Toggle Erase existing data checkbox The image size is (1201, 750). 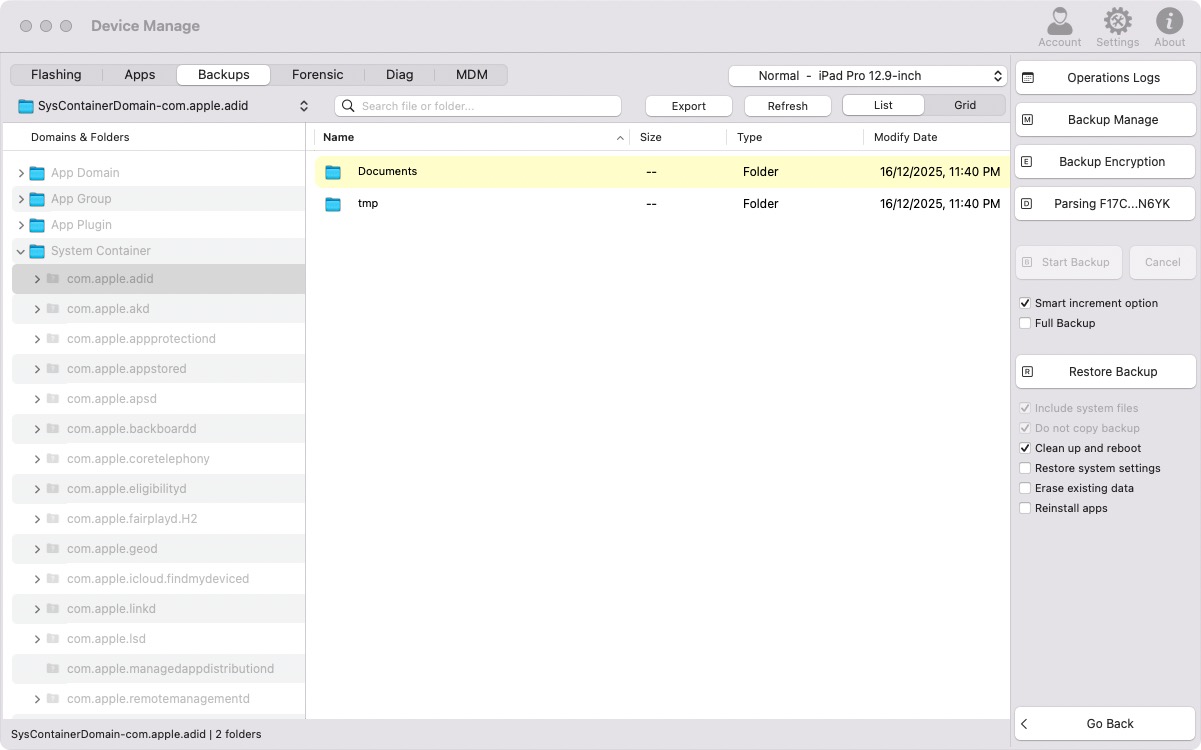(1025, 488)
